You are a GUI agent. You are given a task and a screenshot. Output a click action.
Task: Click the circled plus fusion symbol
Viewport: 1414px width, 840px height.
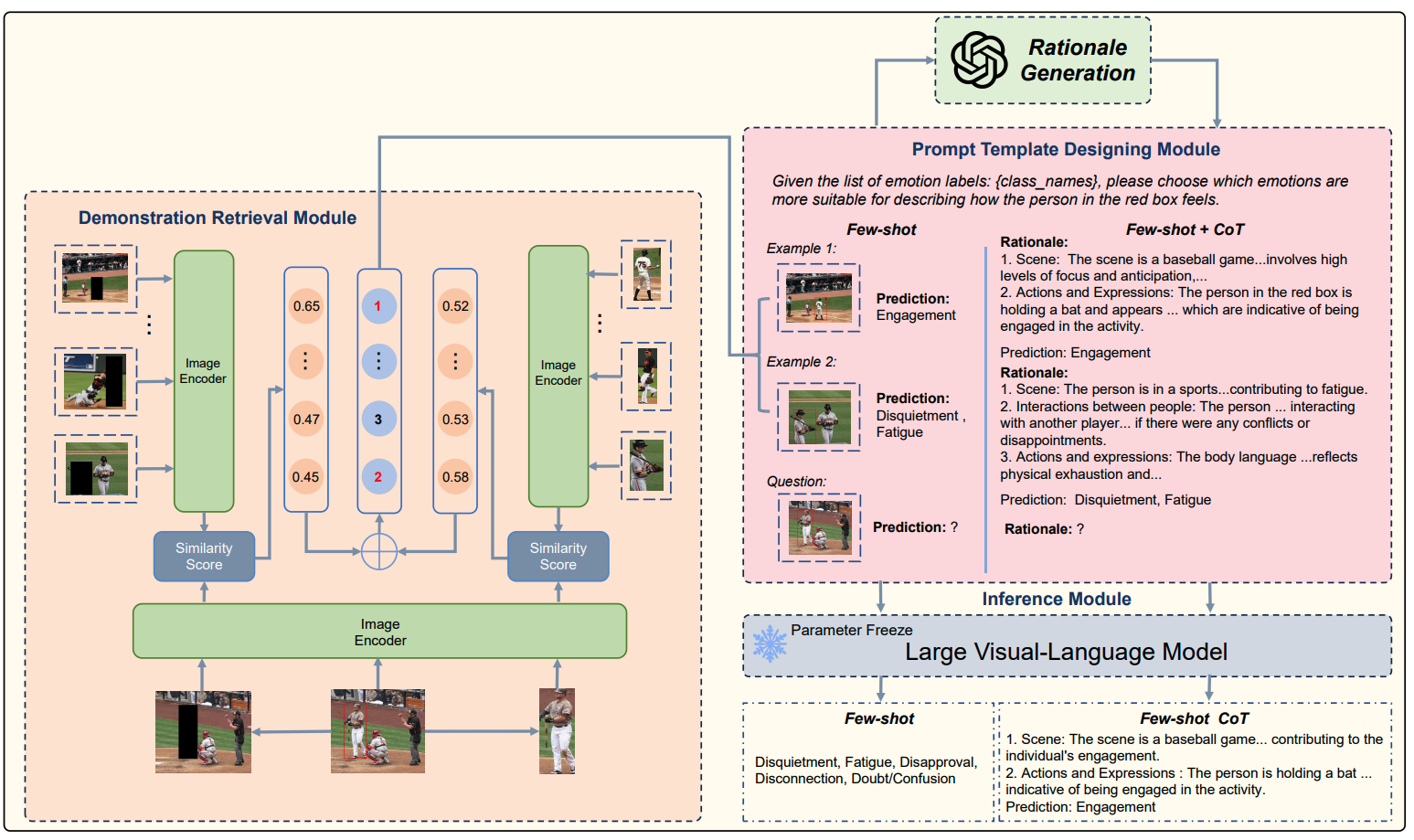378,551
